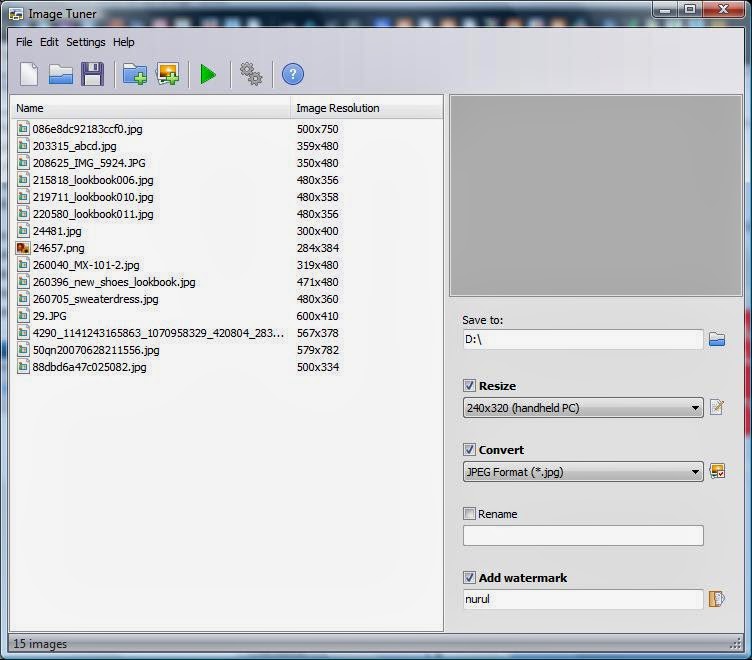Screen dimensions: 752x660
Task: Uncheck the Convert checkbox
Action: point(469,449)
